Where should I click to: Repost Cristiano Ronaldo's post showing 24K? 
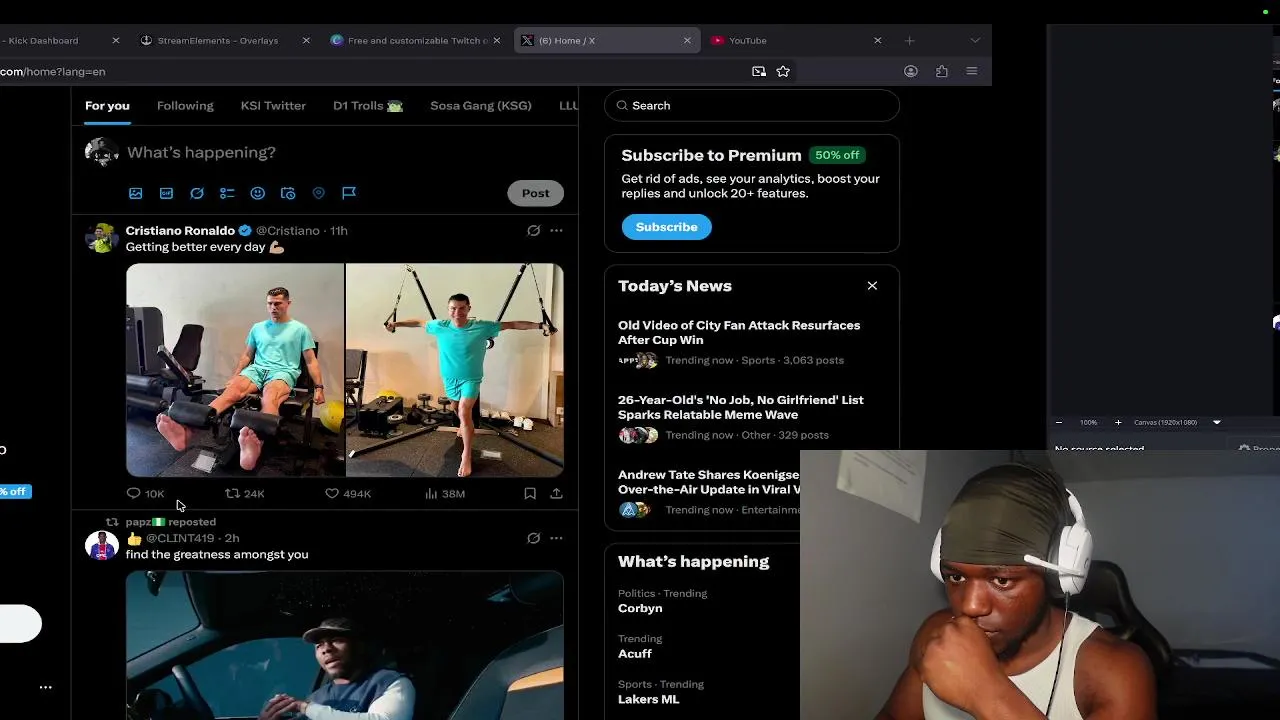(x=244, y=494)
